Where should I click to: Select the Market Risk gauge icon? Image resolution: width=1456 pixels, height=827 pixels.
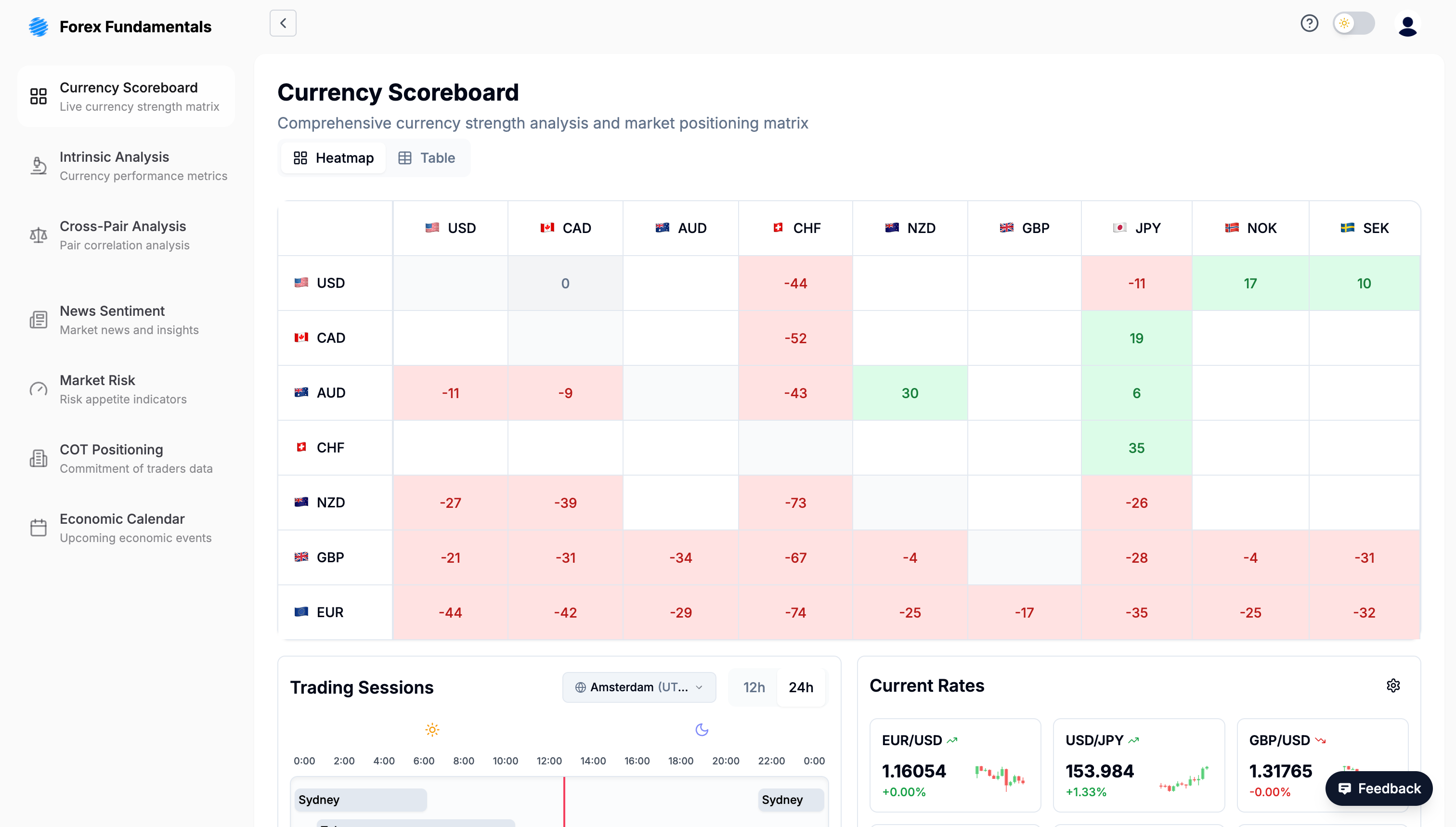point(38,388)
